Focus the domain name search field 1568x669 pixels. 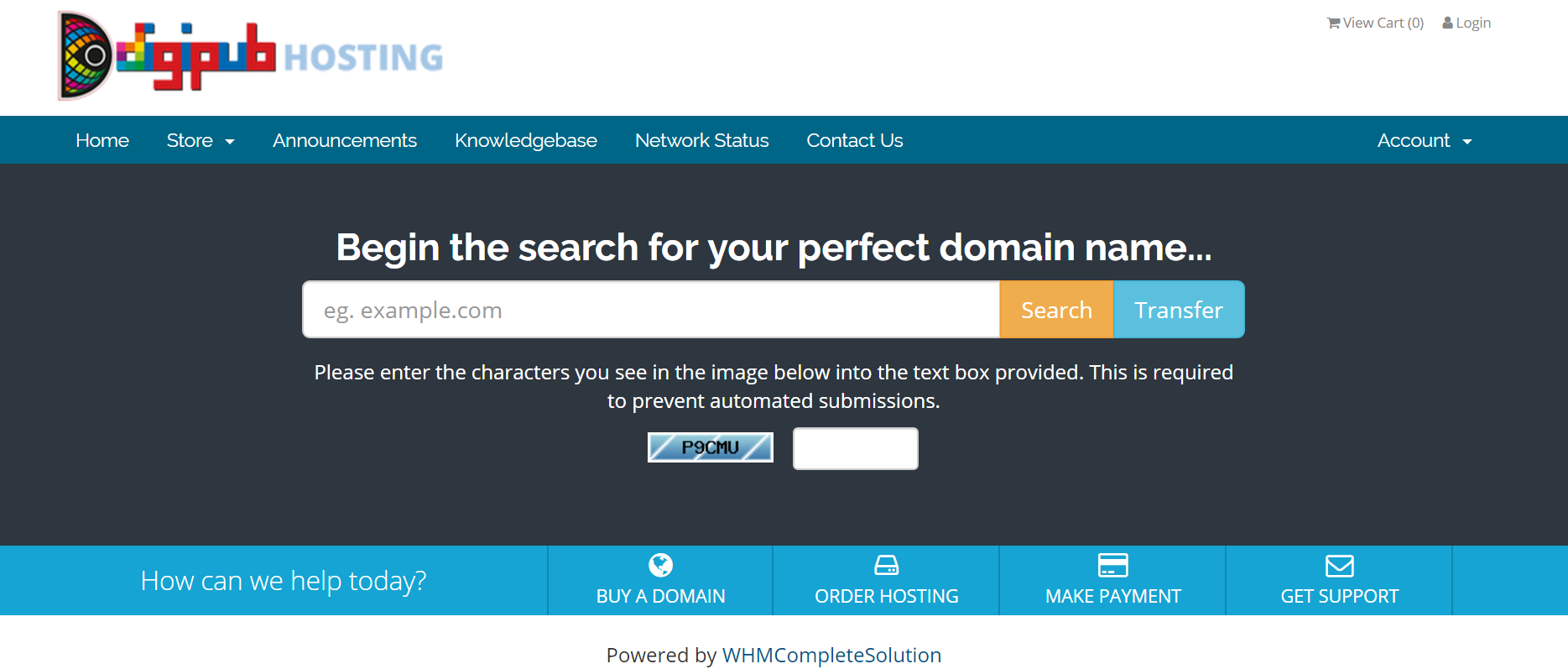(x=651, y=310)
